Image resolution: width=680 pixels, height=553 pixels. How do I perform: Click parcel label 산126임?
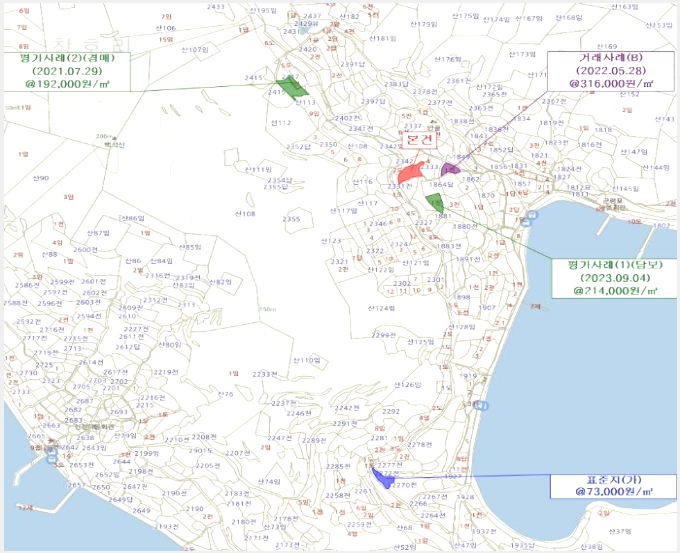point(408,385)
